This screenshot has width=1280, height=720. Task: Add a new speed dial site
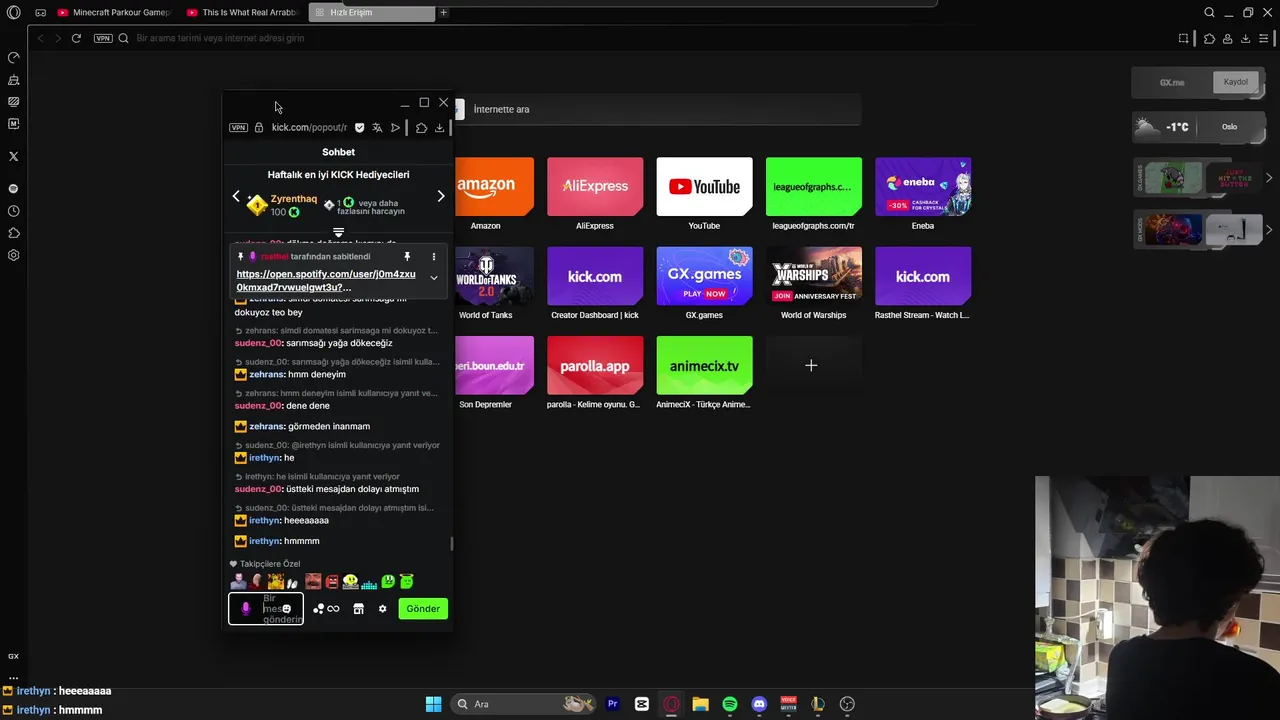811,366
